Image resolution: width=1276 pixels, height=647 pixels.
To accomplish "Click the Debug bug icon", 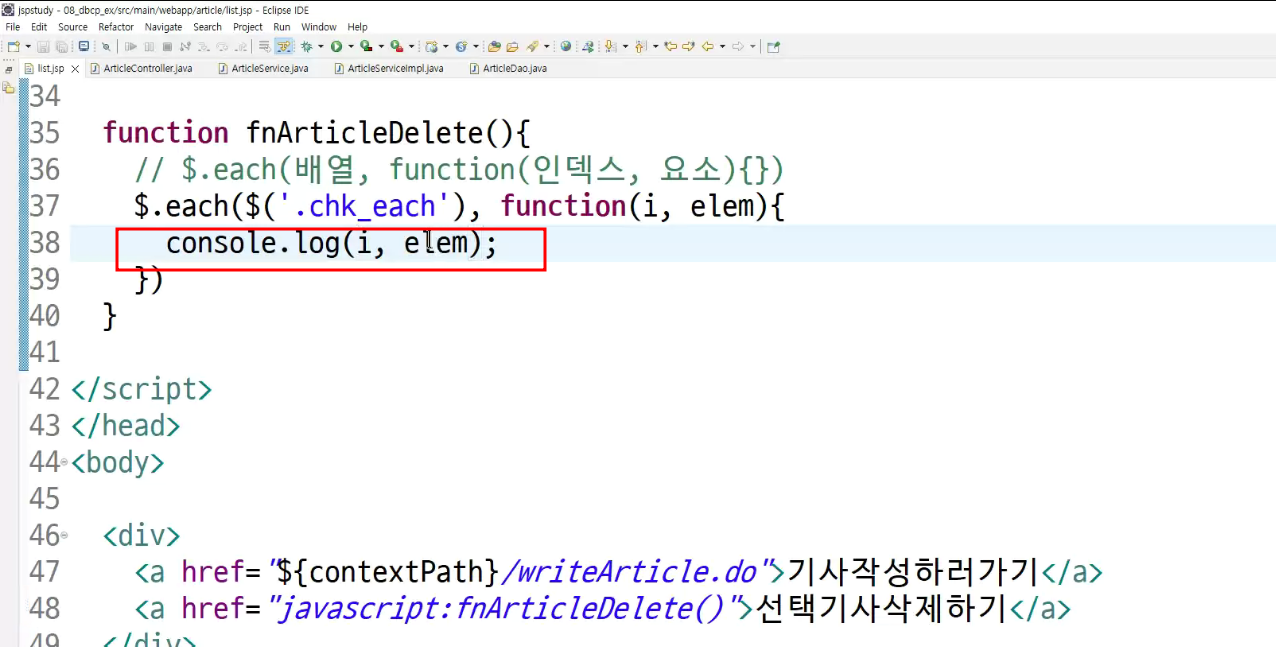I will click(x=307, y=46).
